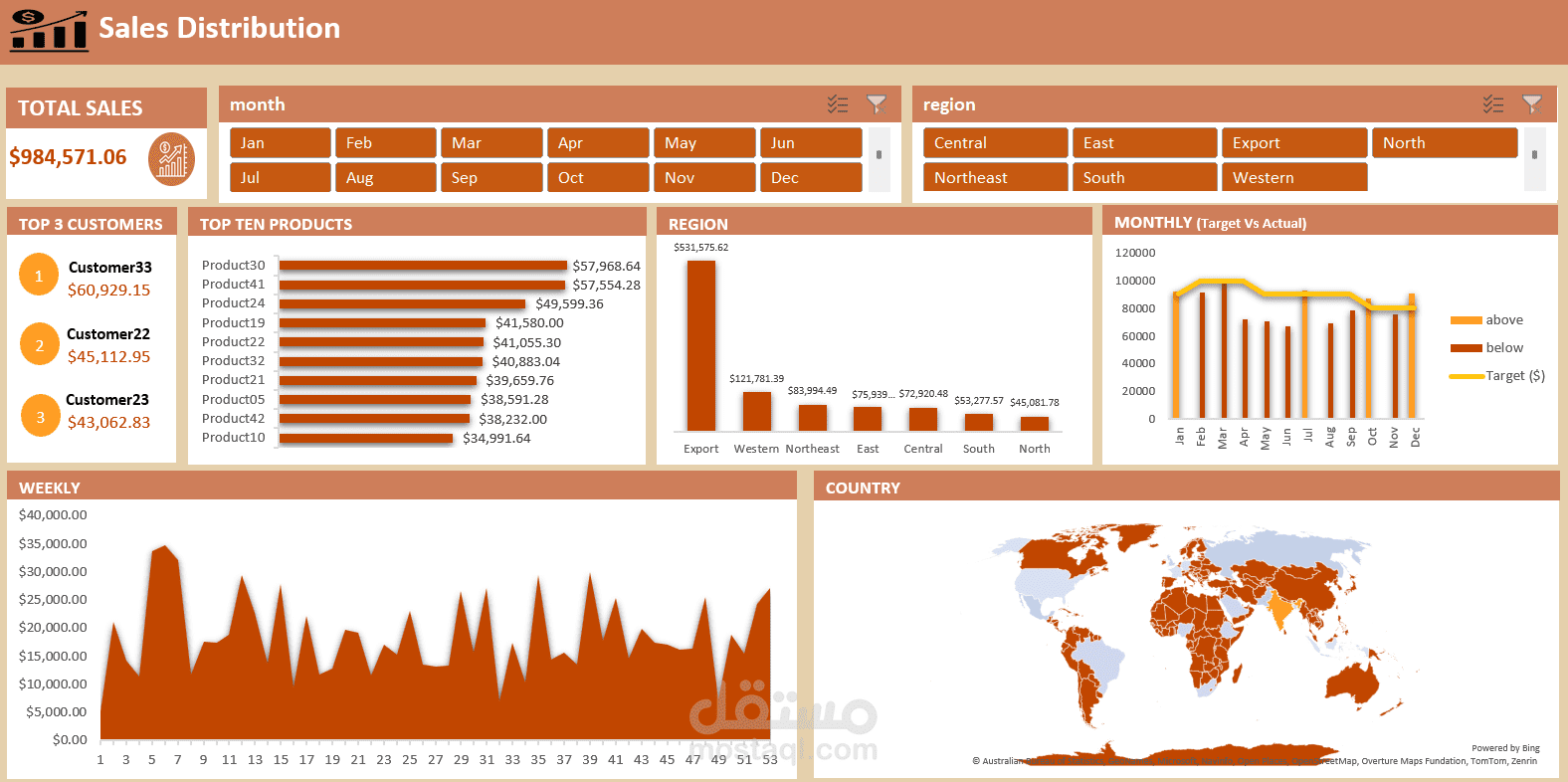Click the total sales growth chart icon

click(171, 159)
